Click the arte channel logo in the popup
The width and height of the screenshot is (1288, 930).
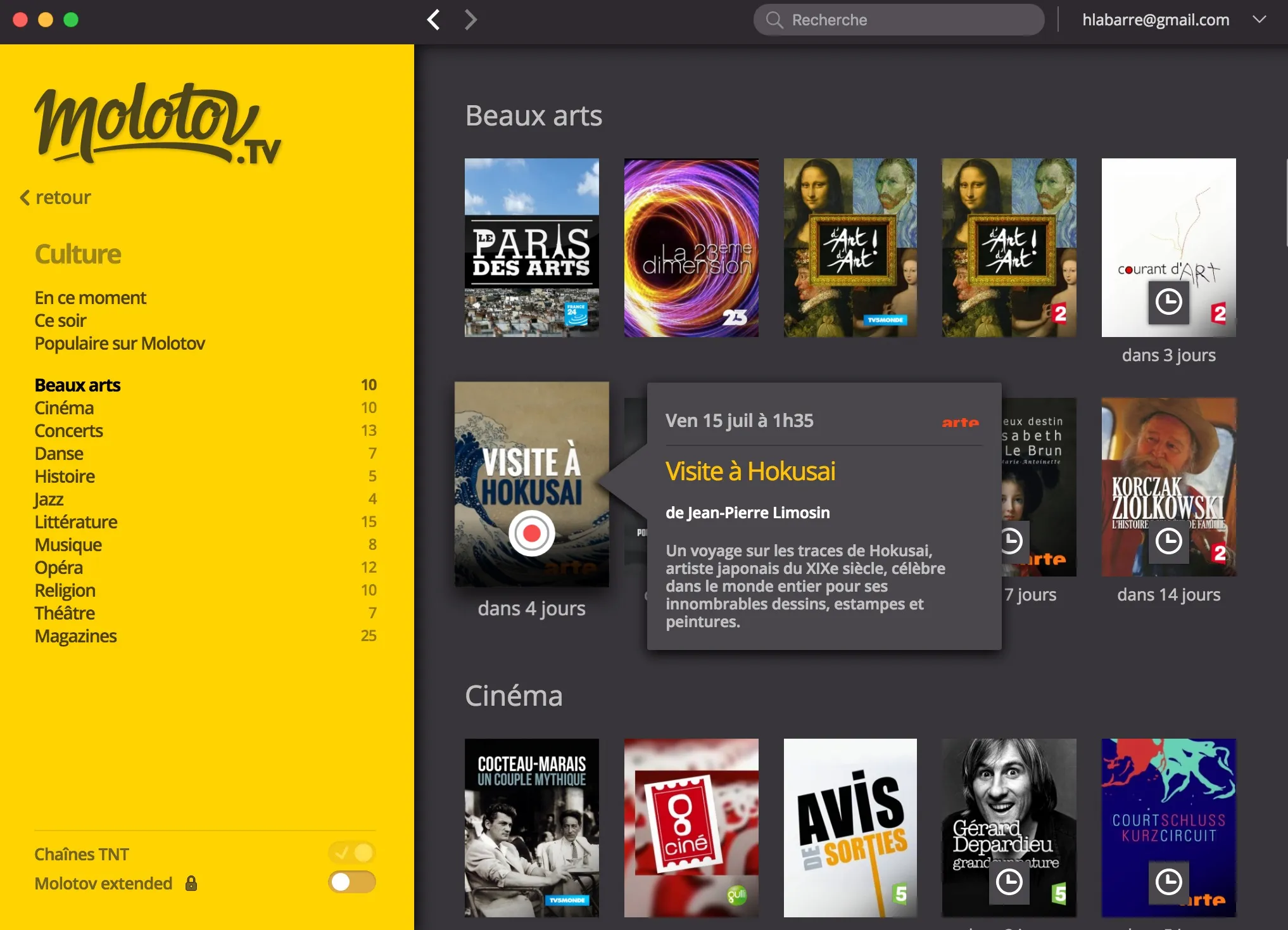point(960,422)
